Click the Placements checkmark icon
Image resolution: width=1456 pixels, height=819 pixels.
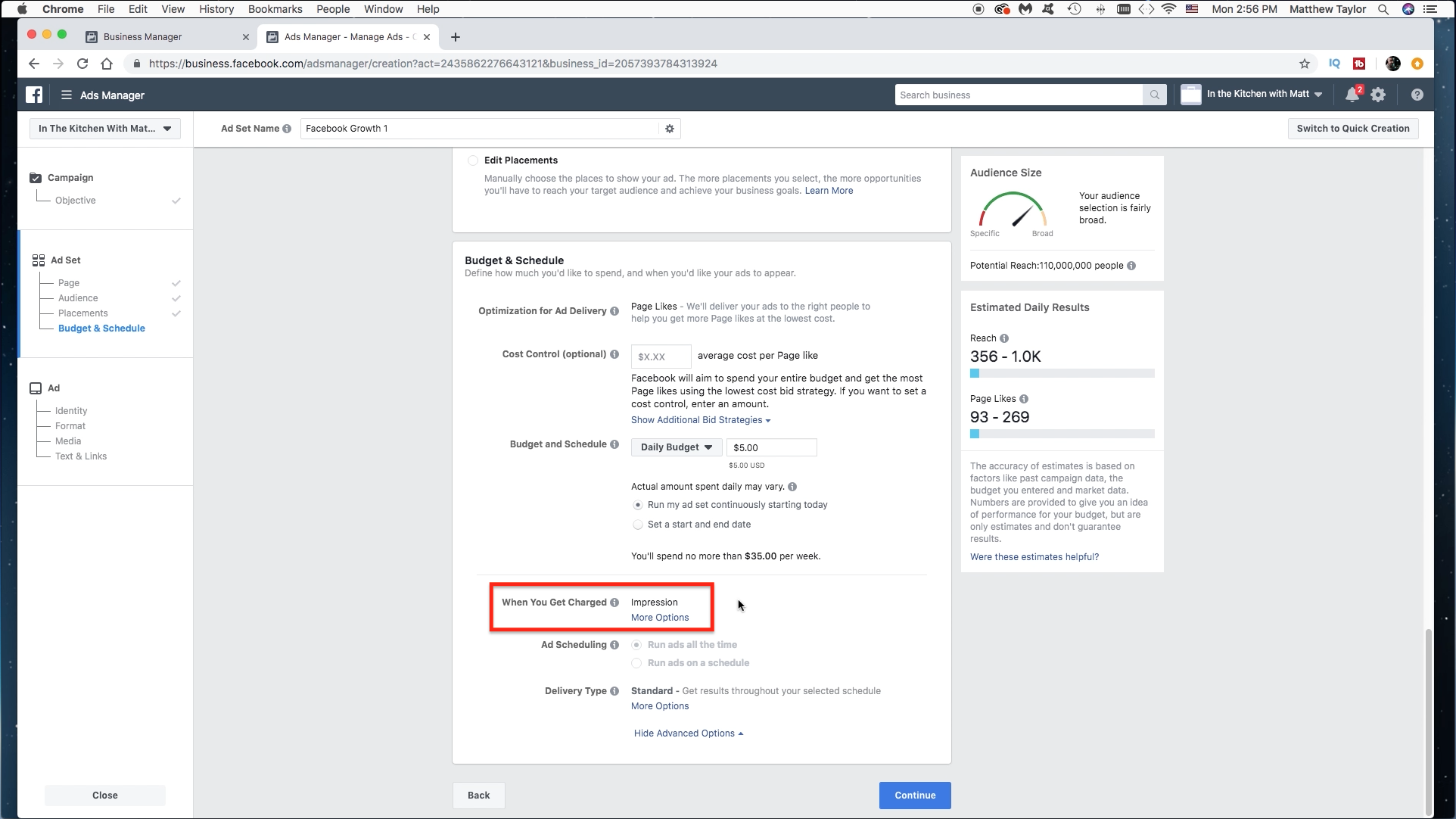pos(177,312)
